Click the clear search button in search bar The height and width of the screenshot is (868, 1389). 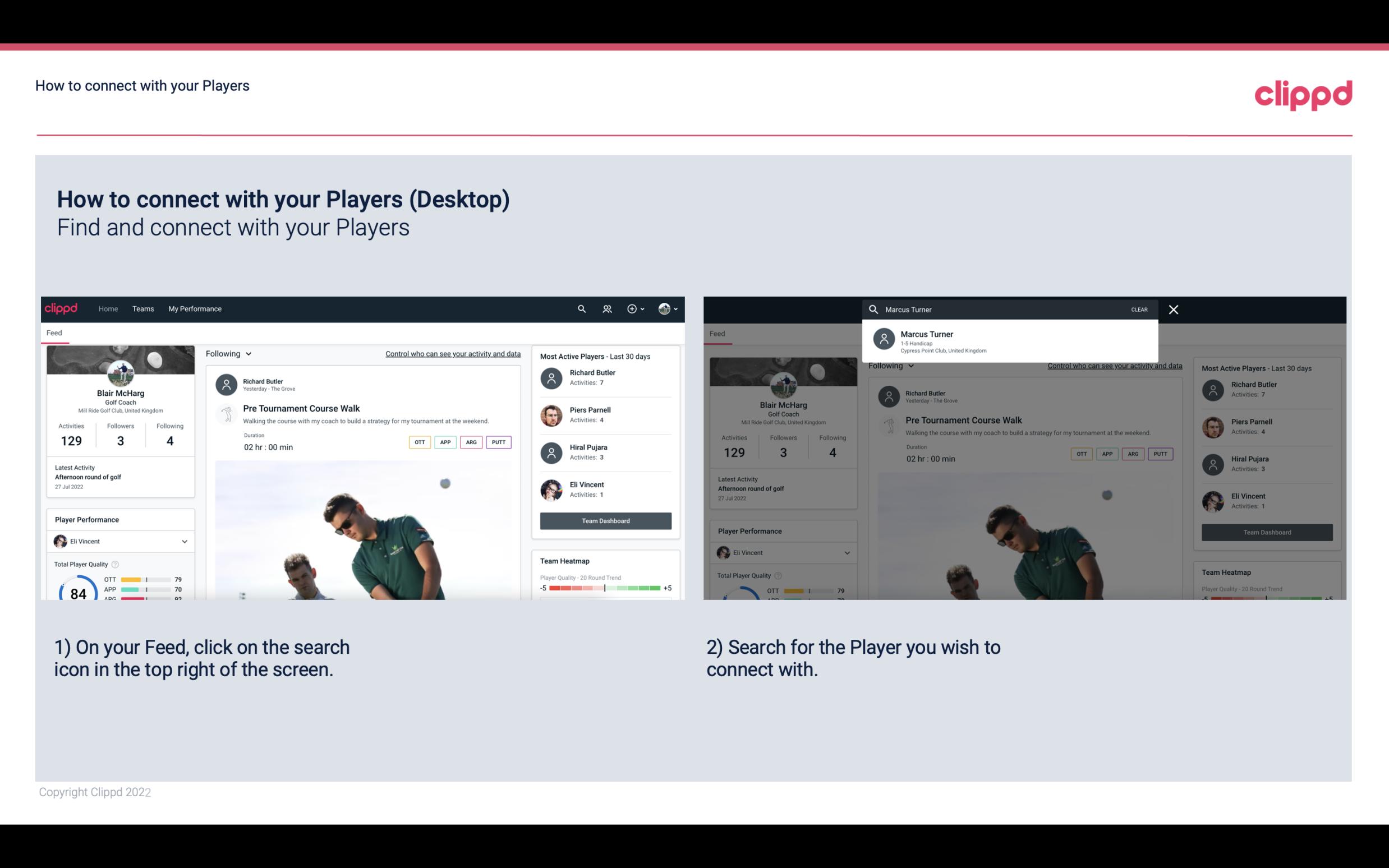click(1139, 309)
